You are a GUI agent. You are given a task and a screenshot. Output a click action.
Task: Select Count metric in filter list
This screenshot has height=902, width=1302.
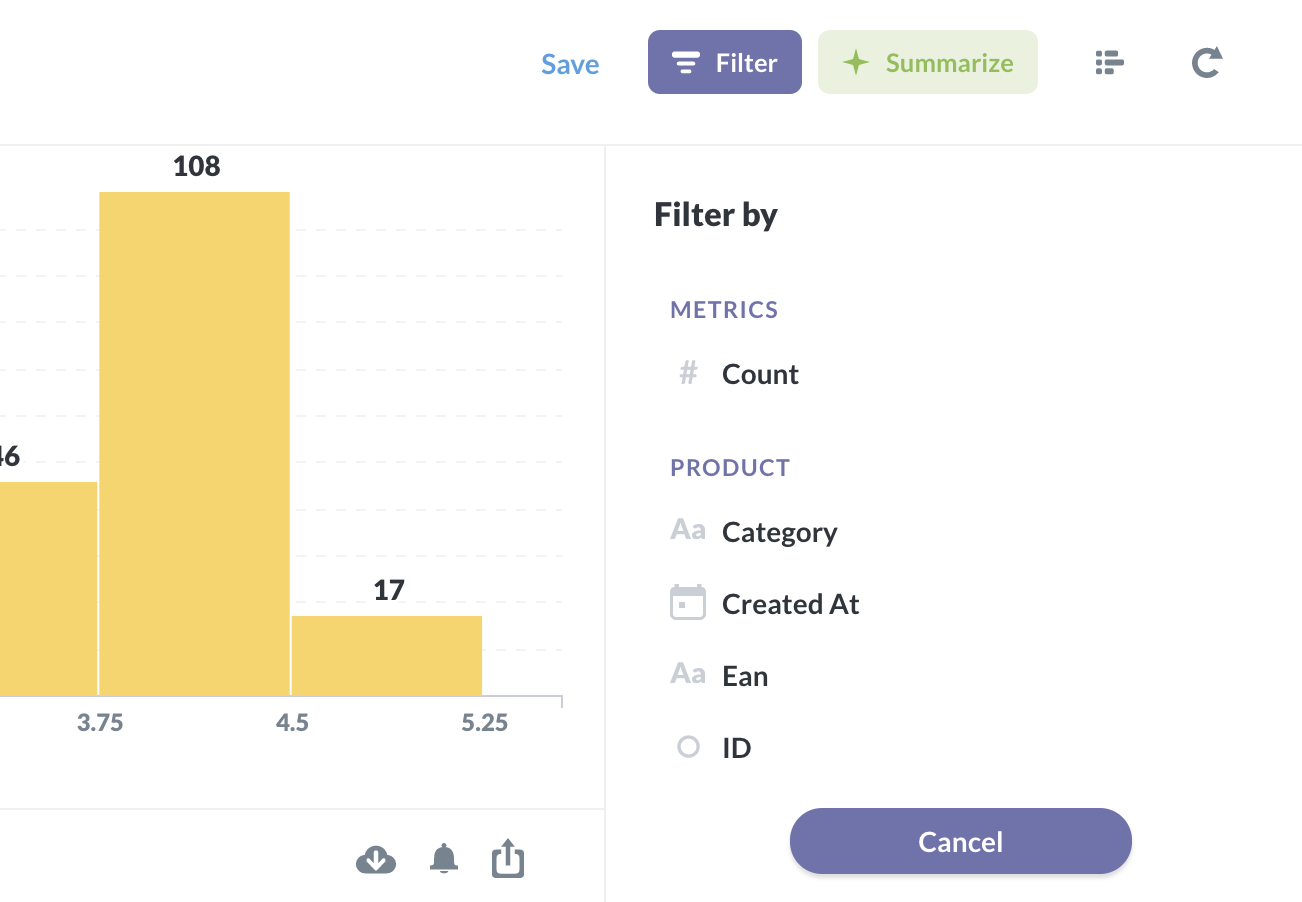(760, 374)
